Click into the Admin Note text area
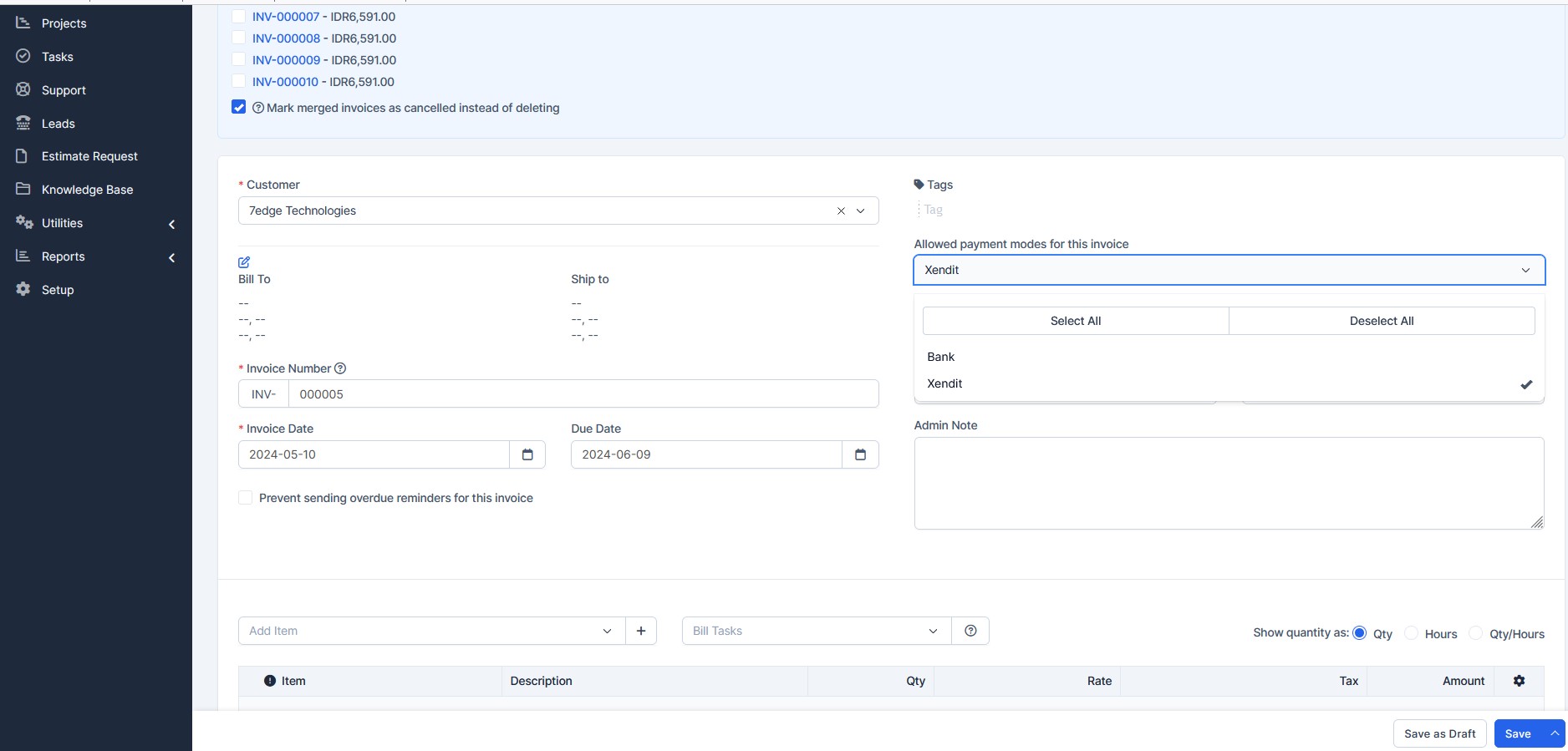1568x751 pixels. pyautogui.click(x=1228, y=483)
